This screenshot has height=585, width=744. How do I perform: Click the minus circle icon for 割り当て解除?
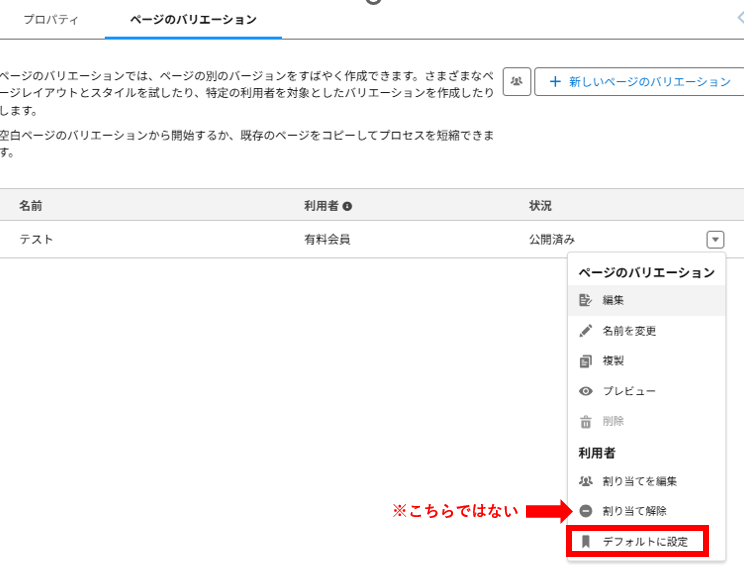[586, 511]
